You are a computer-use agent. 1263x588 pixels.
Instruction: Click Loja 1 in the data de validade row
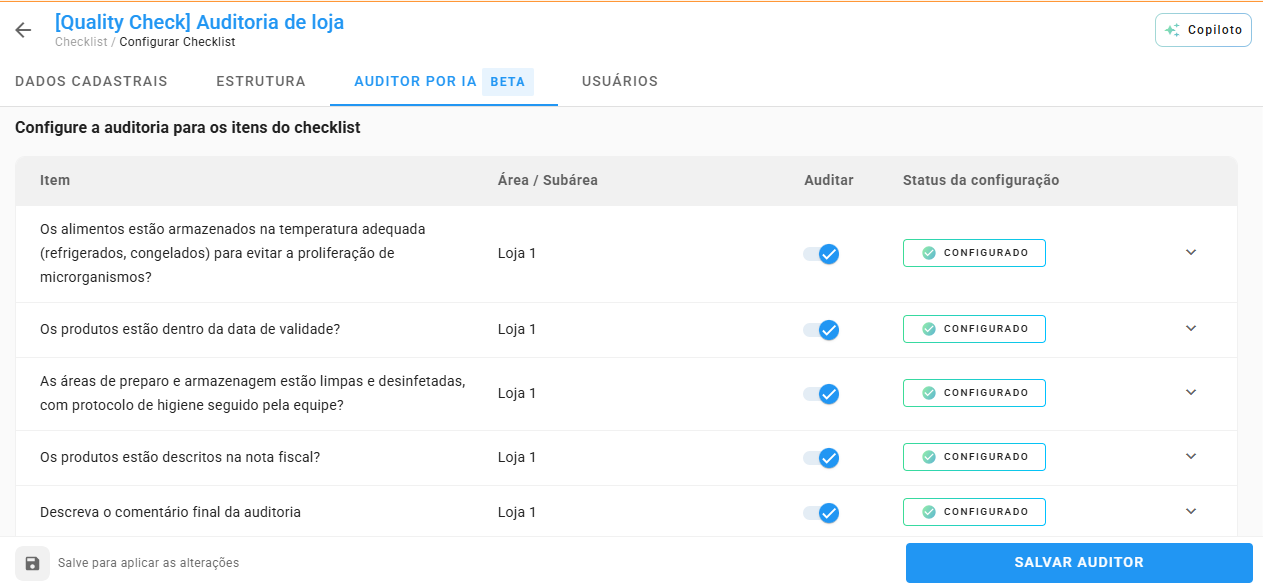tap(517, 329)
